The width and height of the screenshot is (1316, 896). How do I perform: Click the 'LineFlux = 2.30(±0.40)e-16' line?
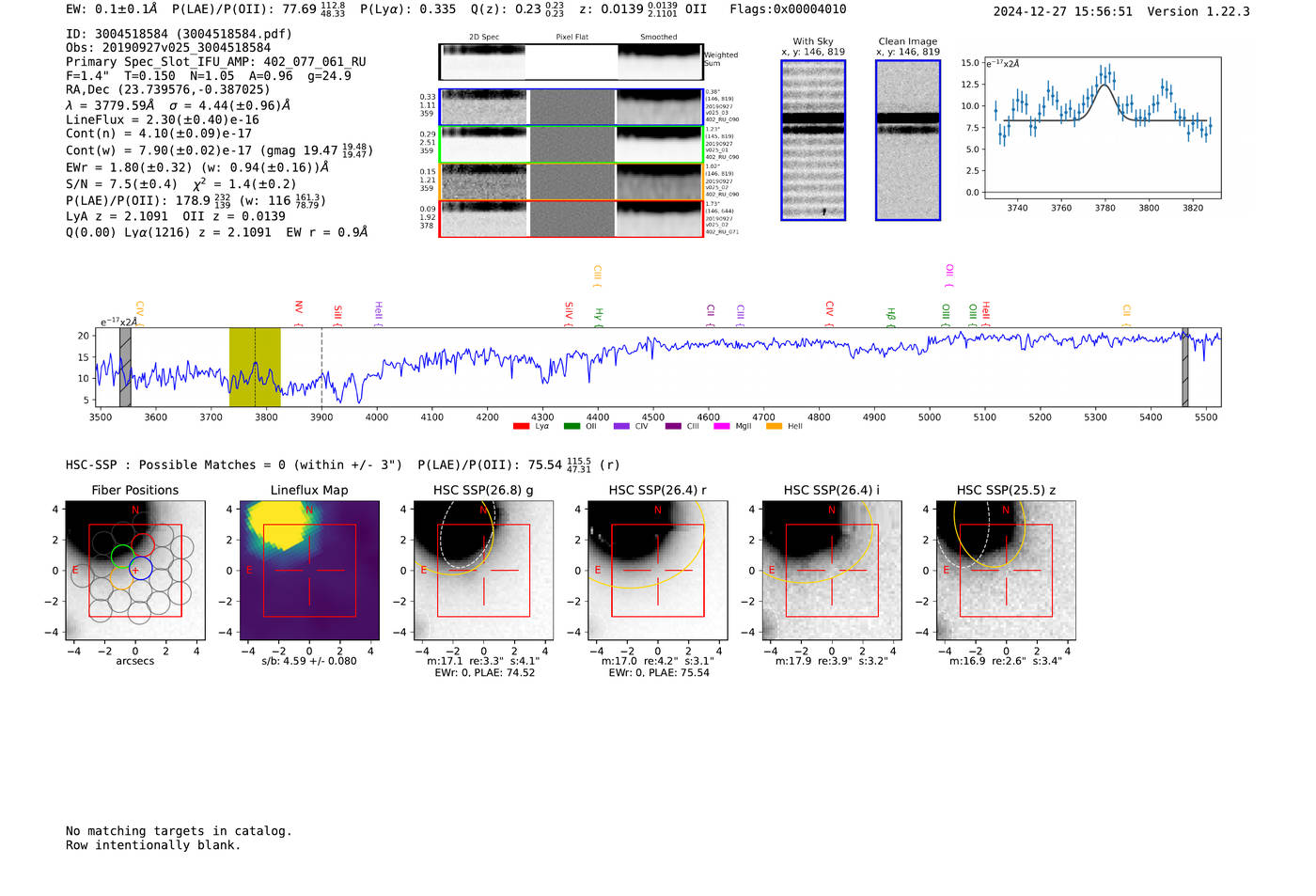click(x=163, y=120)
